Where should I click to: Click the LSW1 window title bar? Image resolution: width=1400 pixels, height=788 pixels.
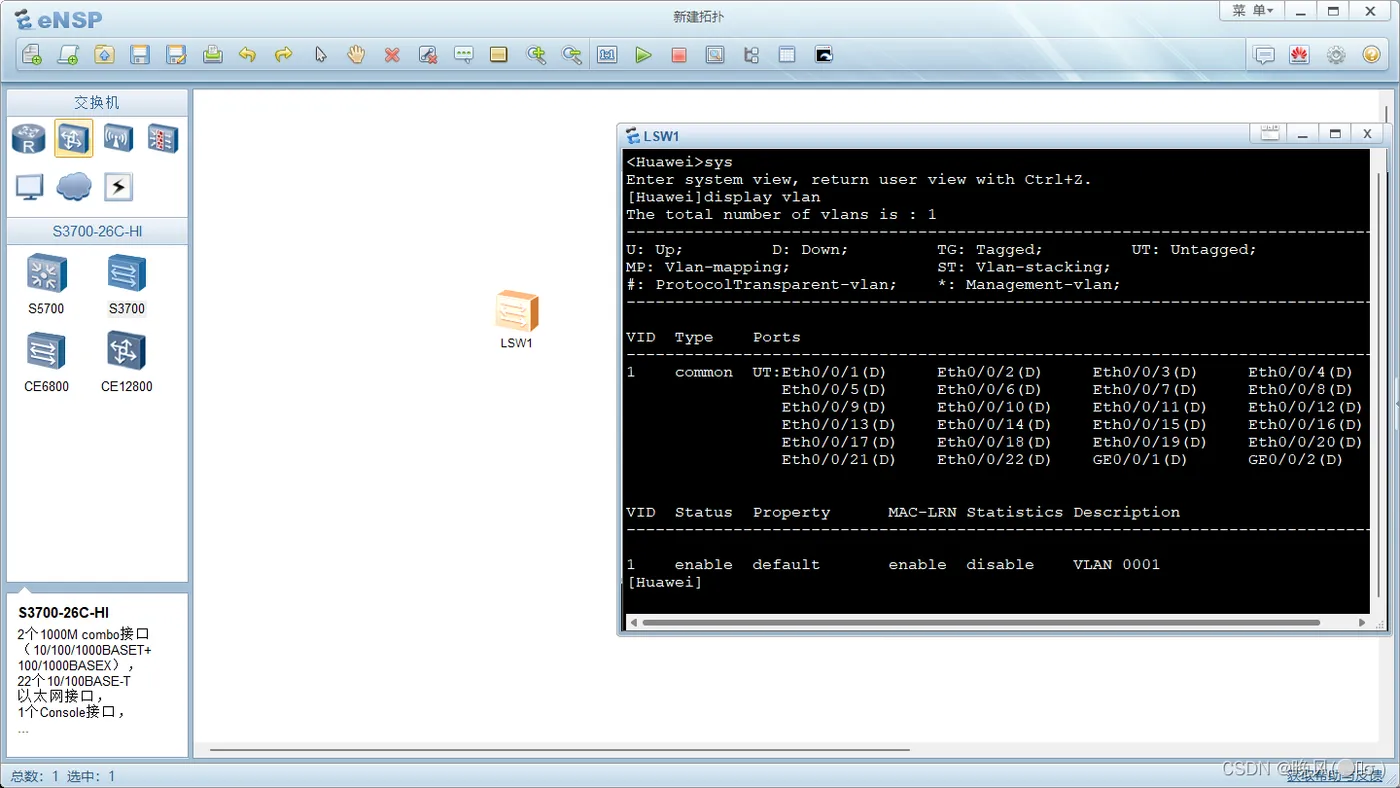[935, 135]
